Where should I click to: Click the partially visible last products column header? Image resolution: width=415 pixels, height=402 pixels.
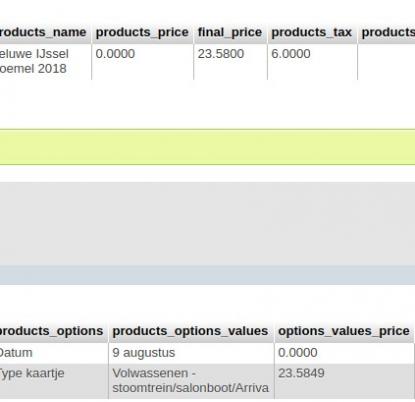tap(387, 33)
